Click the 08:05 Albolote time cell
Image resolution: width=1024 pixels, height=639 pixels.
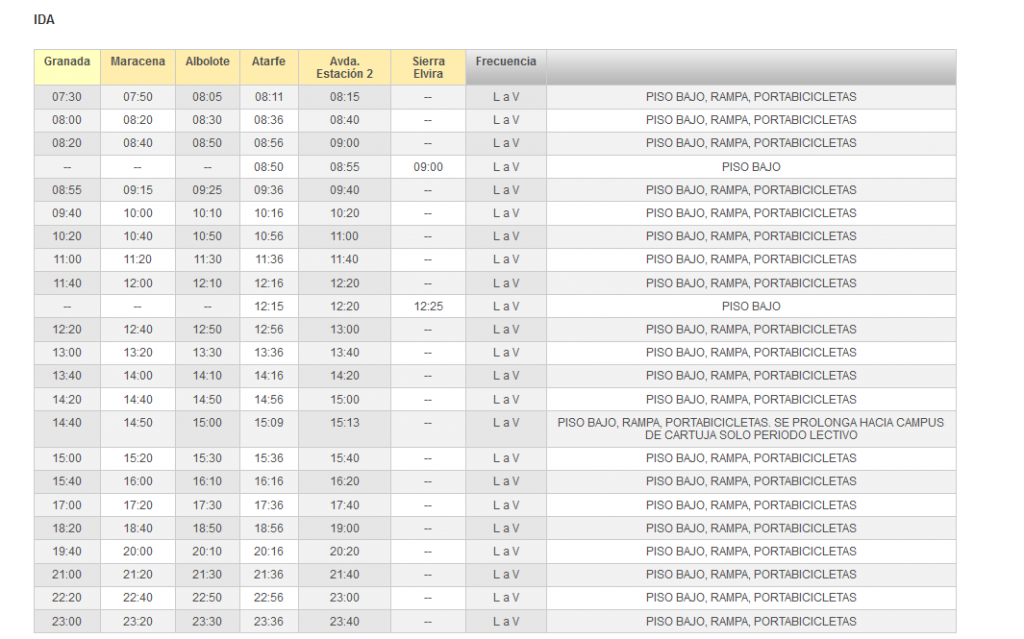click(207, 97)
